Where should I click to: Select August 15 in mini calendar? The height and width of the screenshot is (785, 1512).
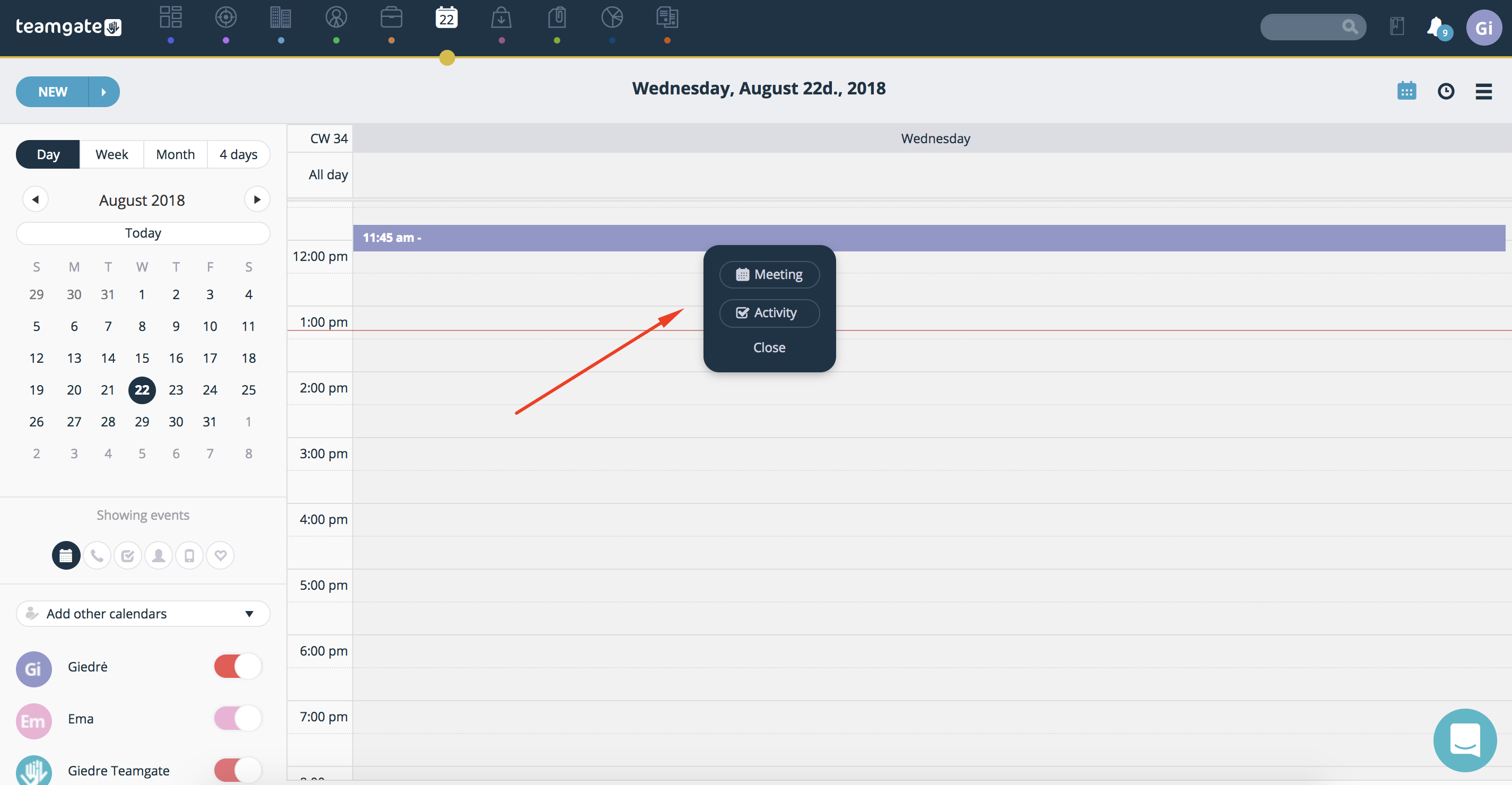(142, 358)
